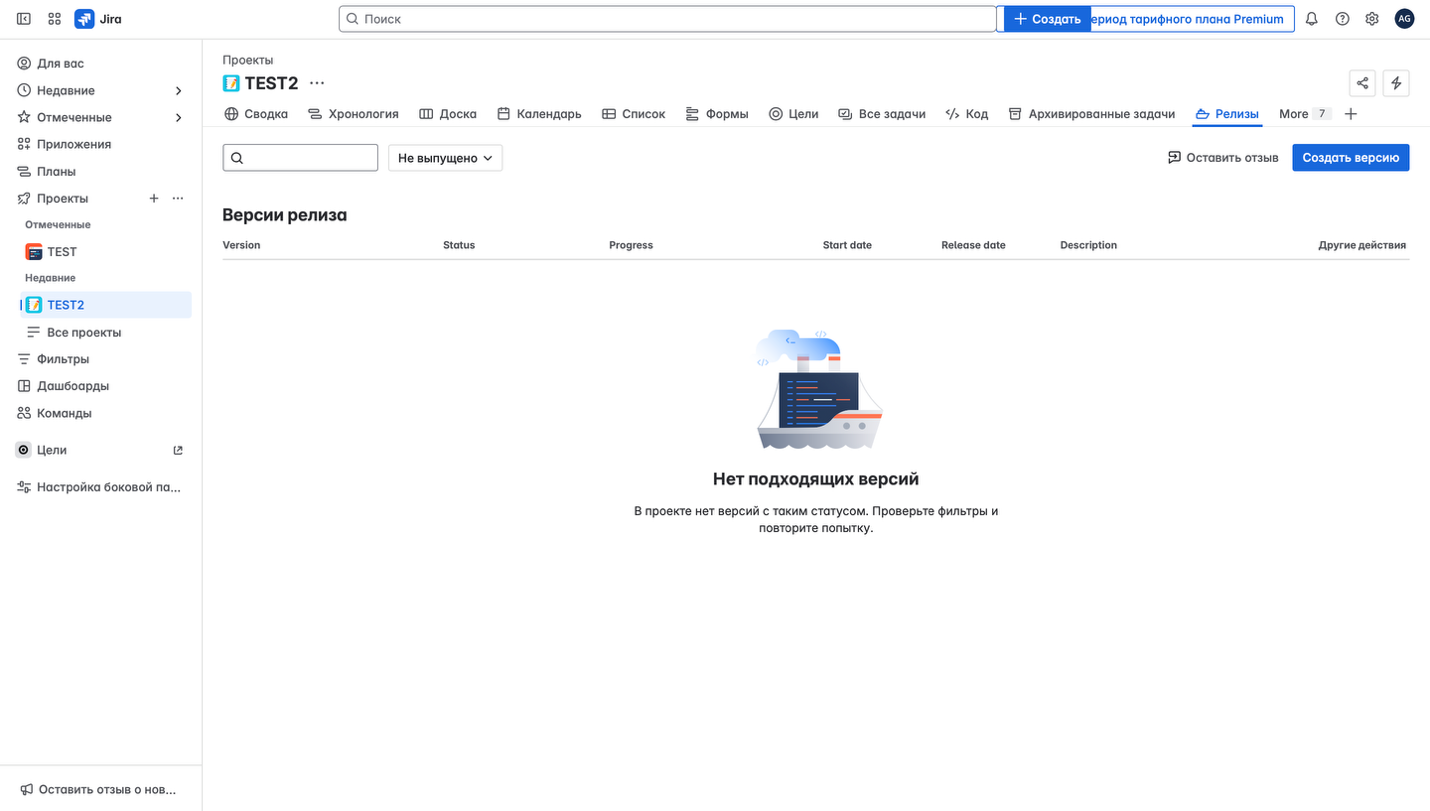Image resolution: width=1430 pixels, height=811 pixels.
Task: Click the version search input field
Action: 300,157
